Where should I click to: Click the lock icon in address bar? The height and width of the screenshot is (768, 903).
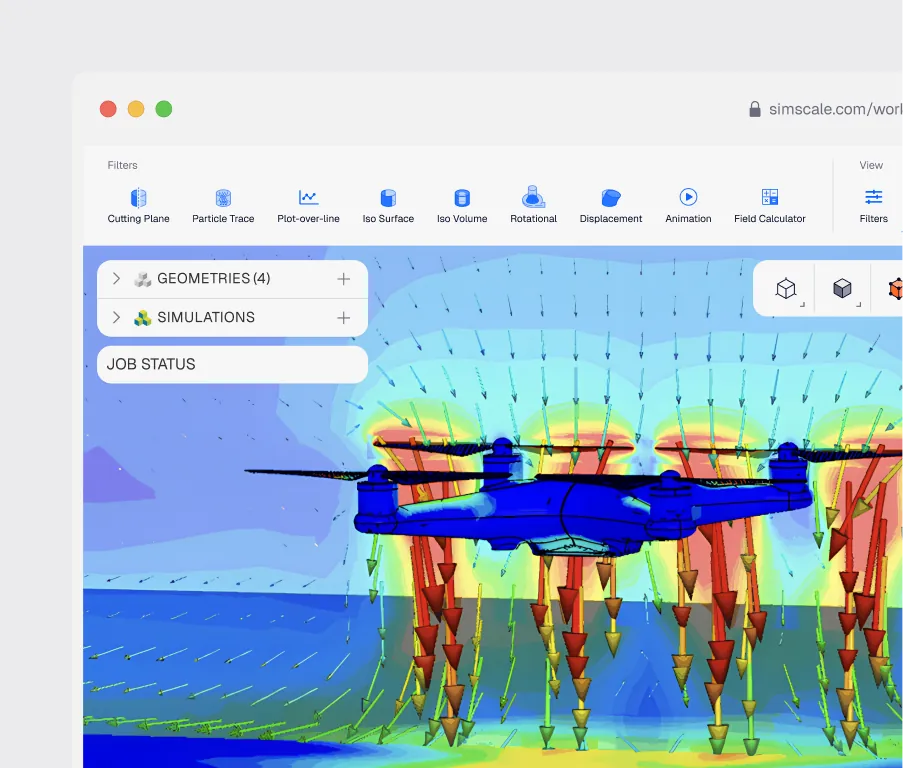click(x=754, y=109)
